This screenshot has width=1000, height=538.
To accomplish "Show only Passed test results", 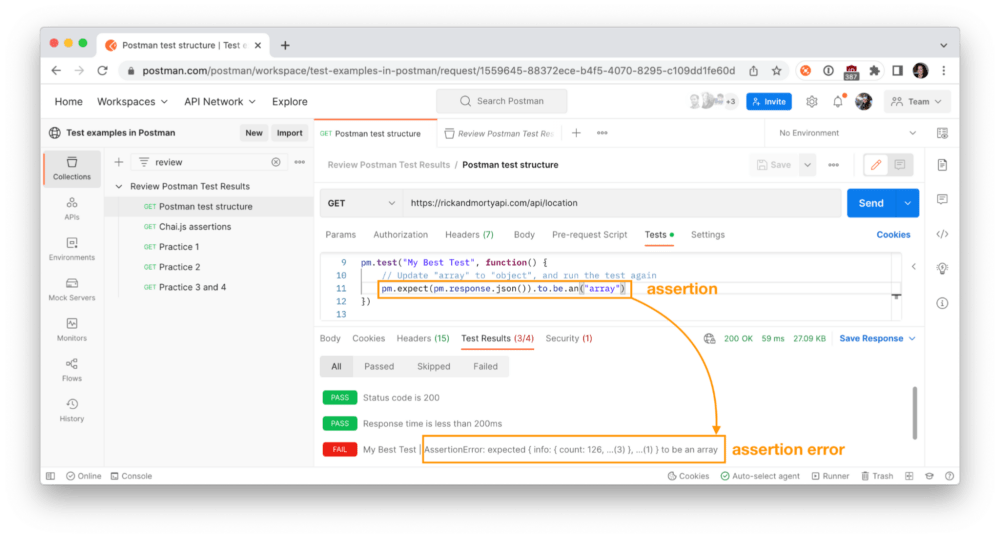I will click(x=379, y=367).
